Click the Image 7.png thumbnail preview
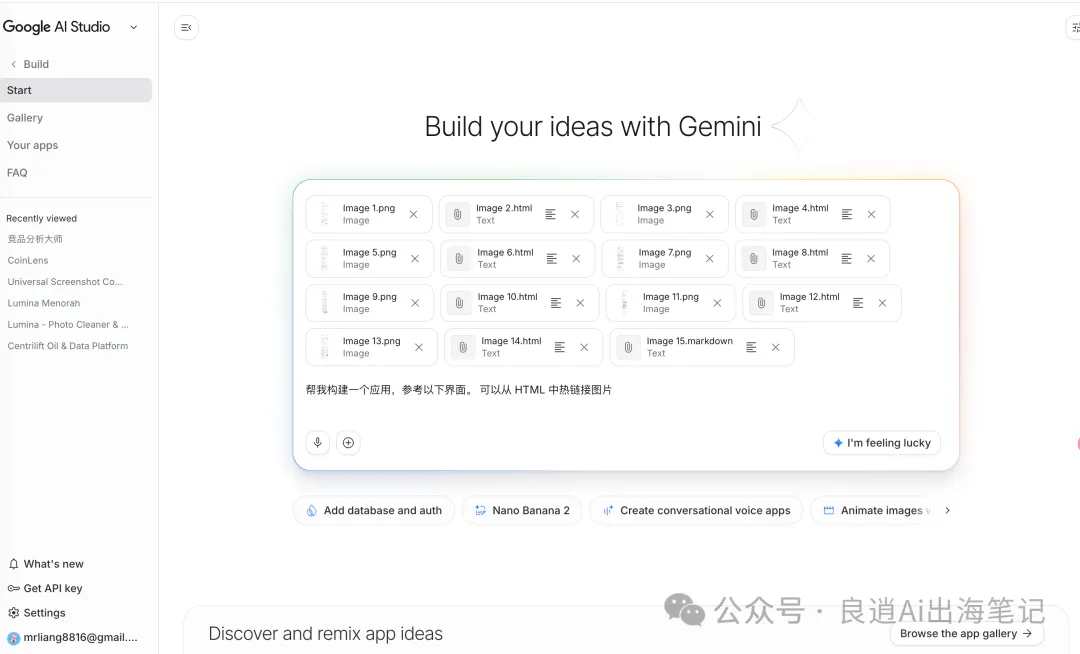Viewport: 1080px width, 654px height. 620,258
